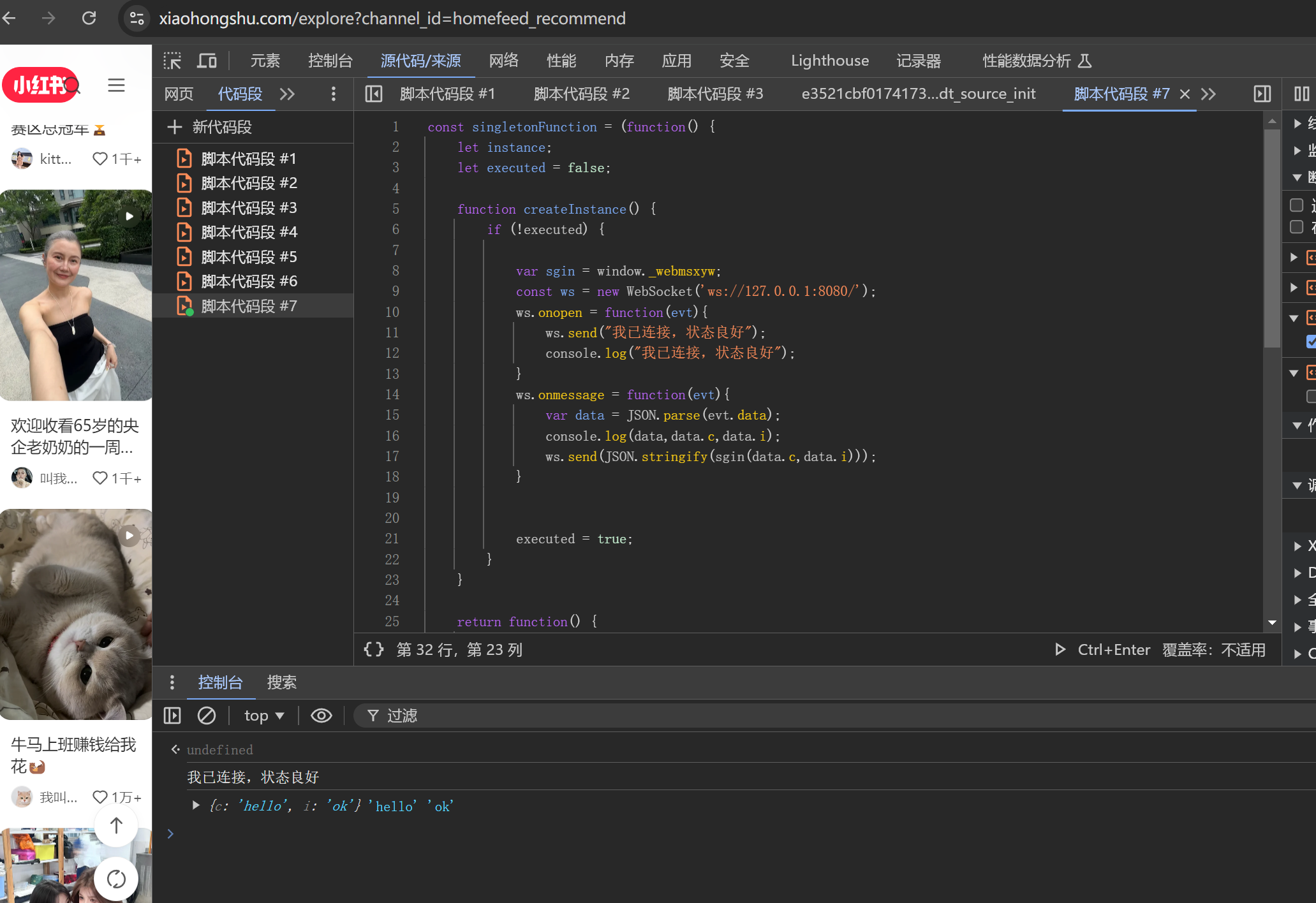
Task: Click the 性能数据分析 flask icon
Action: [1085, 61]
